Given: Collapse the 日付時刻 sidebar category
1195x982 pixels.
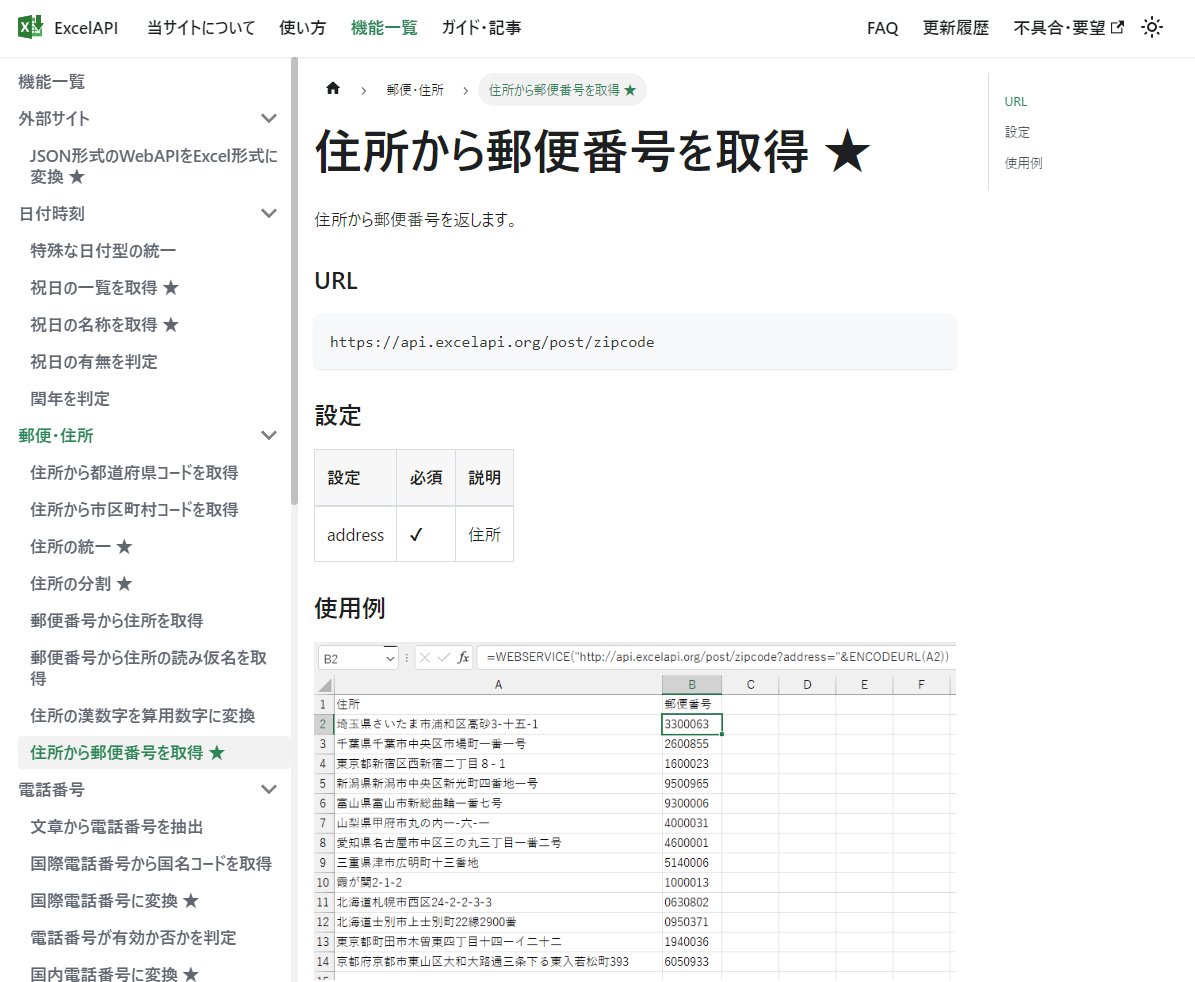Looking at the screenshot, I should (x=268, y=213).
